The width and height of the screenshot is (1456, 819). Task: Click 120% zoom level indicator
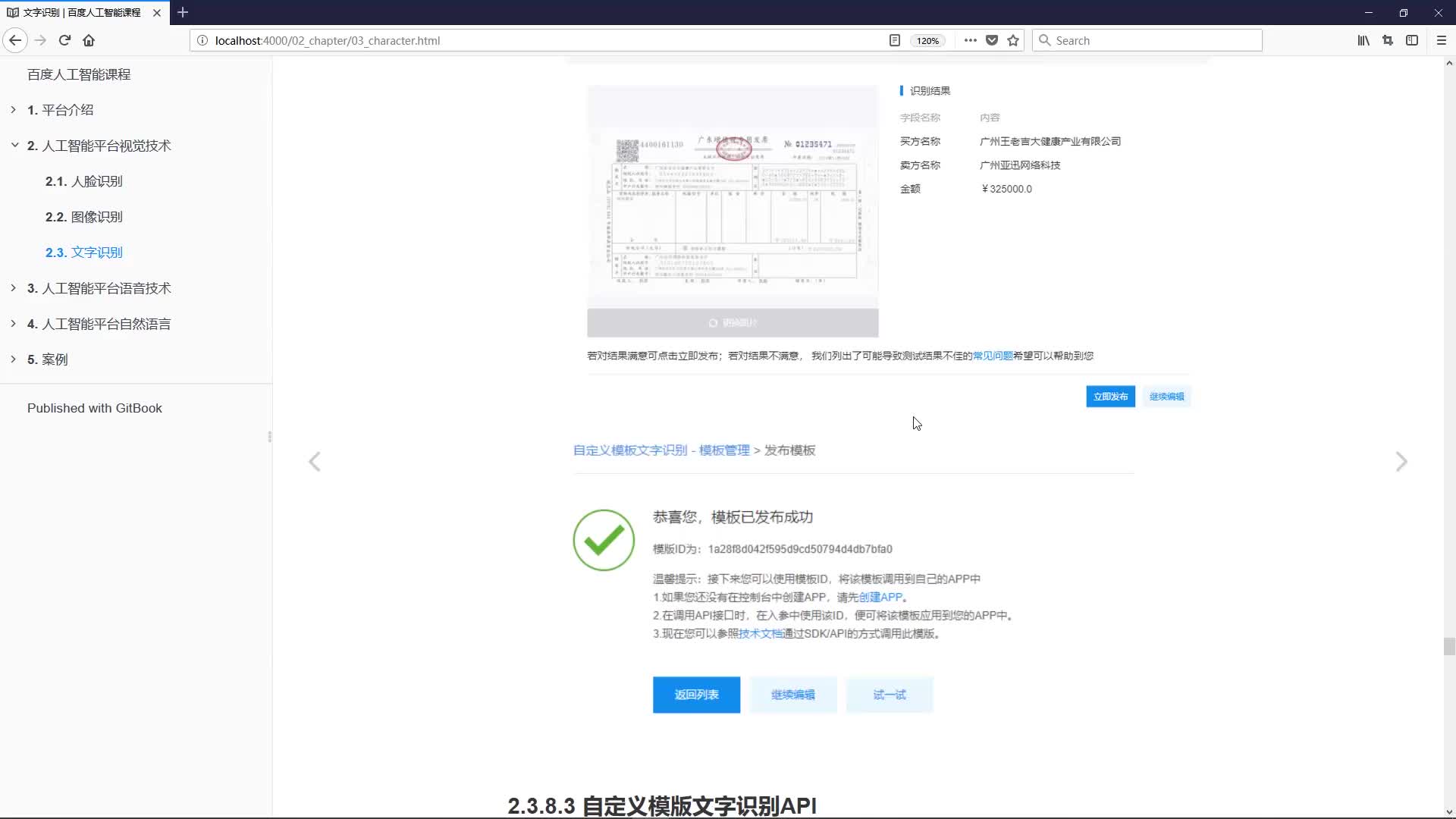pos(927,41)
